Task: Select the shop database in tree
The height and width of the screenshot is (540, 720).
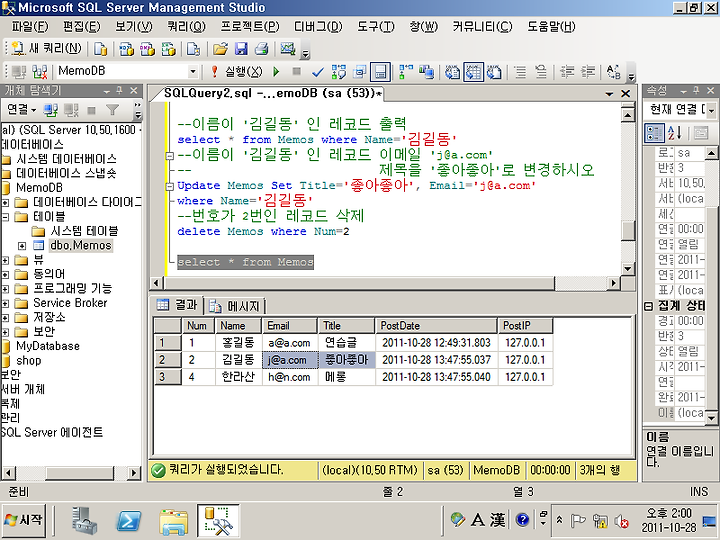Action: pyautogui.click(x=28, y=360)
